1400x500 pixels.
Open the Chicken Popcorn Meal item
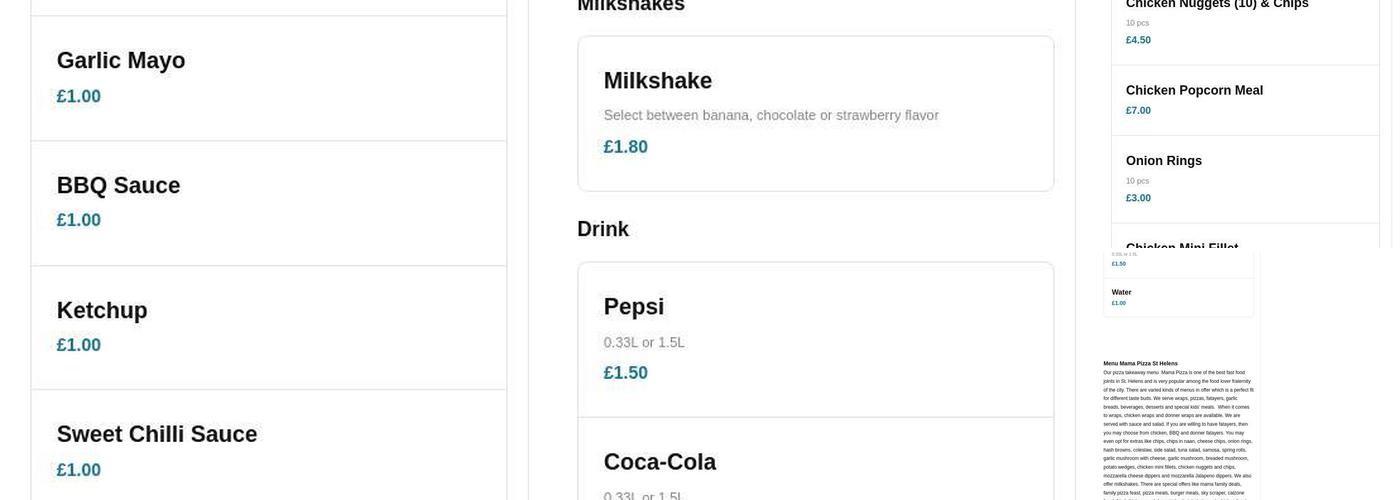1194,91
